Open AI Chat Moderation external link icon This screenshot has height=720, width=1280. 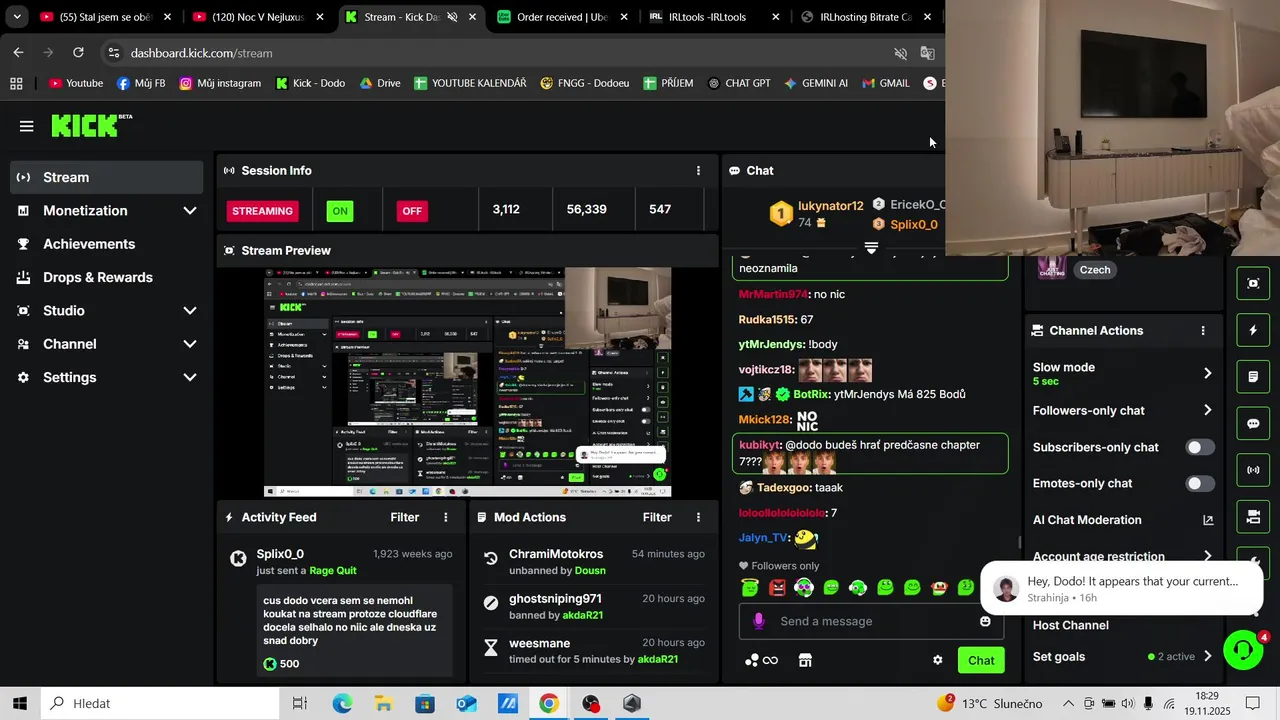(1208, 520)
